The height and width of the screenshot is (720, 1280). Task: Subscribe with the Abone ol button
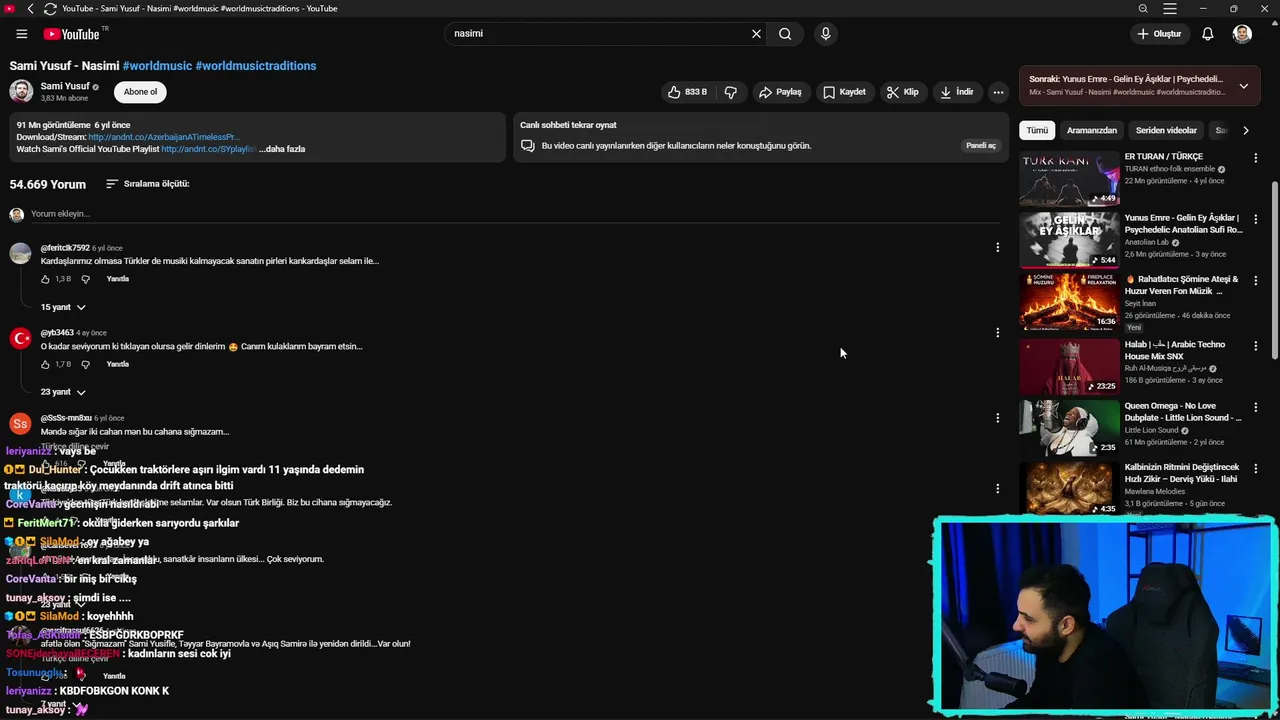(140, 92)
